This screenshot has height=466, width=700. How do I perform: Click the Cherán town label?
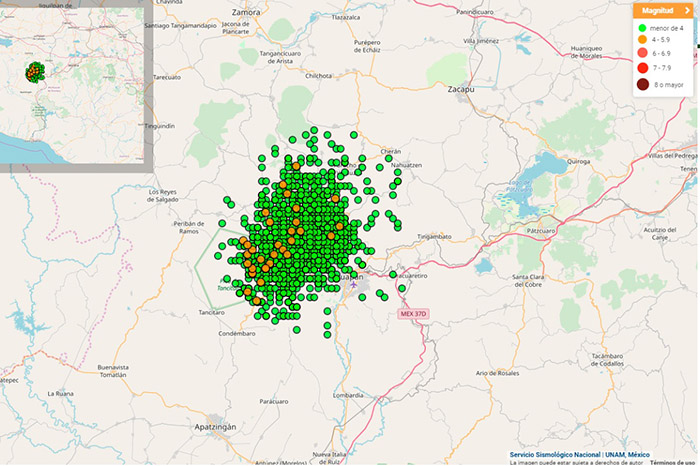click(x=390, y=151)
